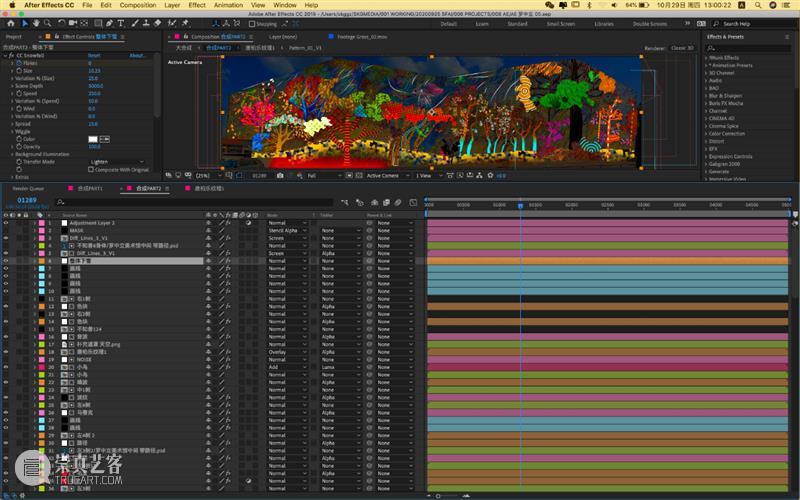Expand the CC Snowfall effect twirl
Viewport: 800px width, 500px height.
pyautogui.click(x=5, y=55)
